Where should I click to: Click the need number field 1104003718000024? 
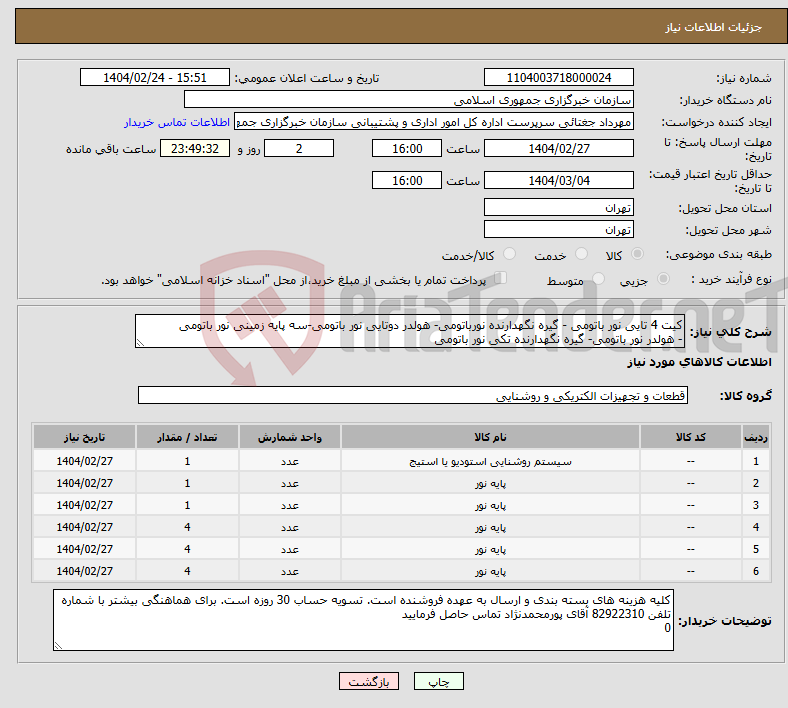tap(558, 77)
